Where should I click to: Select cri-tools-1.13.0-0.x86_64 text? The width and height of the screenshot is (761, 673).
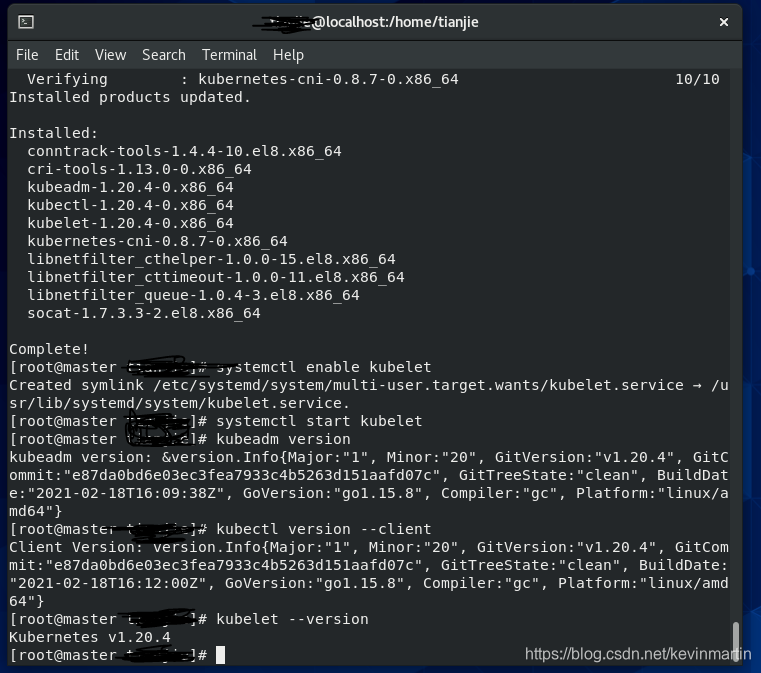pyautogui.click(x=139, y=169)
